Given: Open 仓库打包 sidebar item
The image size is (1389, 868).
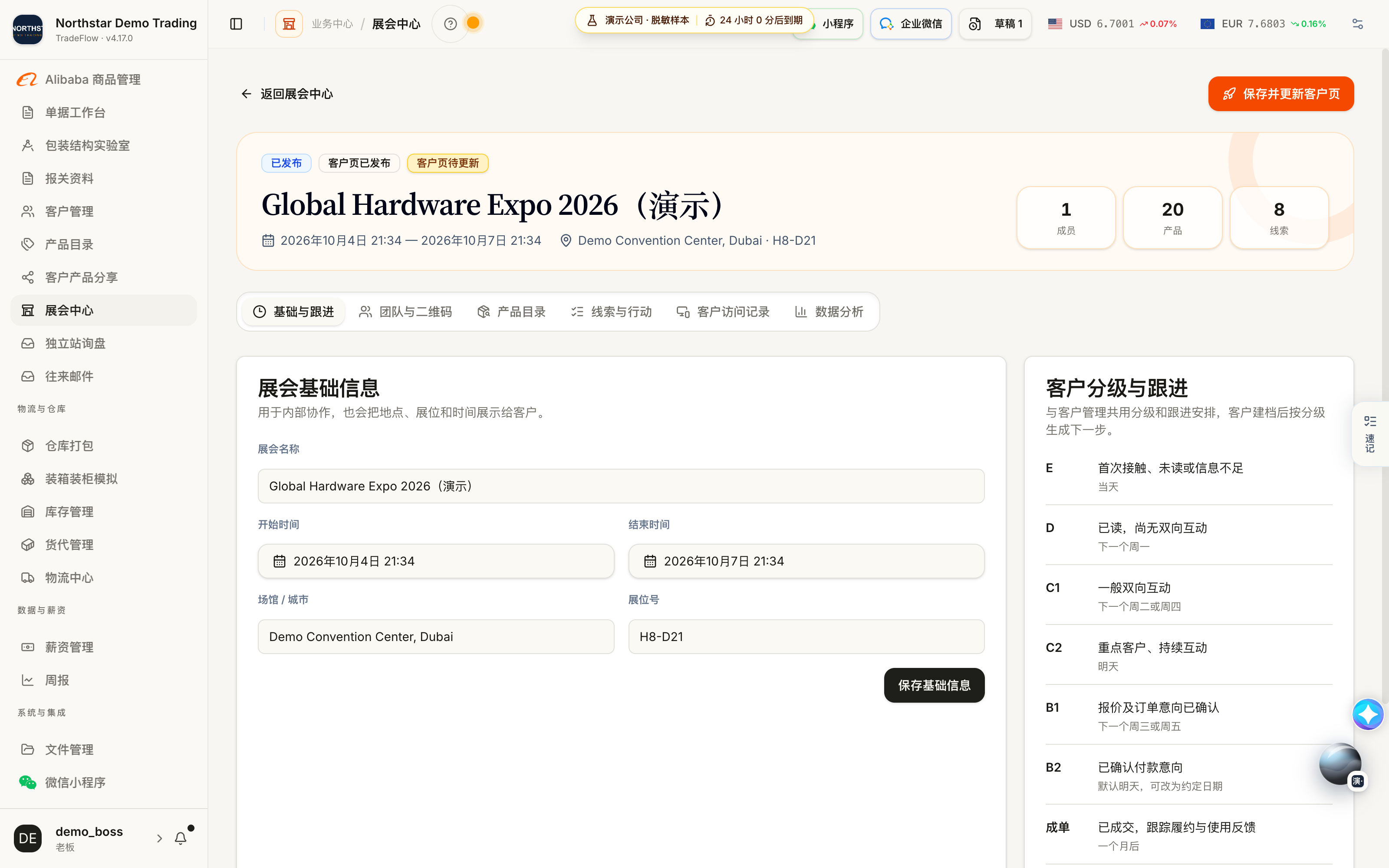Looking at the screenshot, I should pos(104,445).
